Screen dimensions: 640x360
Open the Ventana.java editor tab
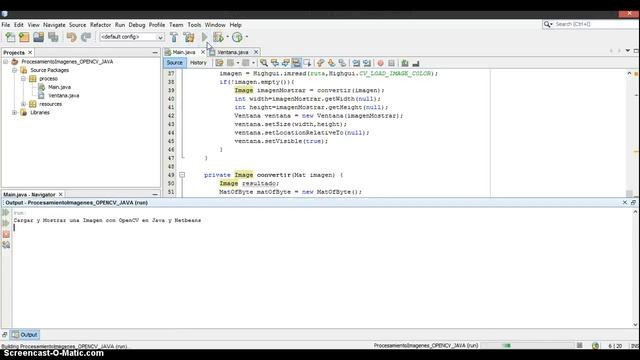[x=233, y=52]
